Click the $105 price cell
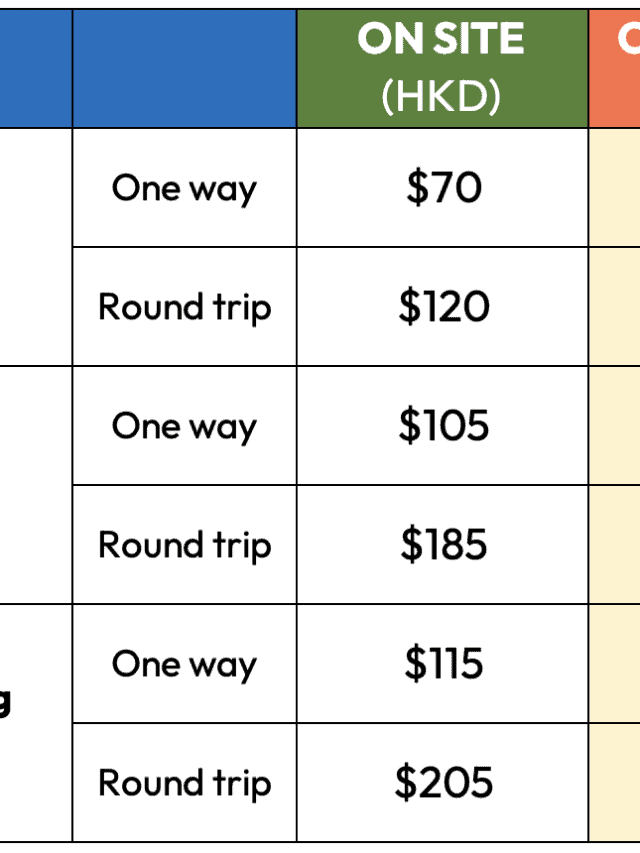 [x=442, y=426]
